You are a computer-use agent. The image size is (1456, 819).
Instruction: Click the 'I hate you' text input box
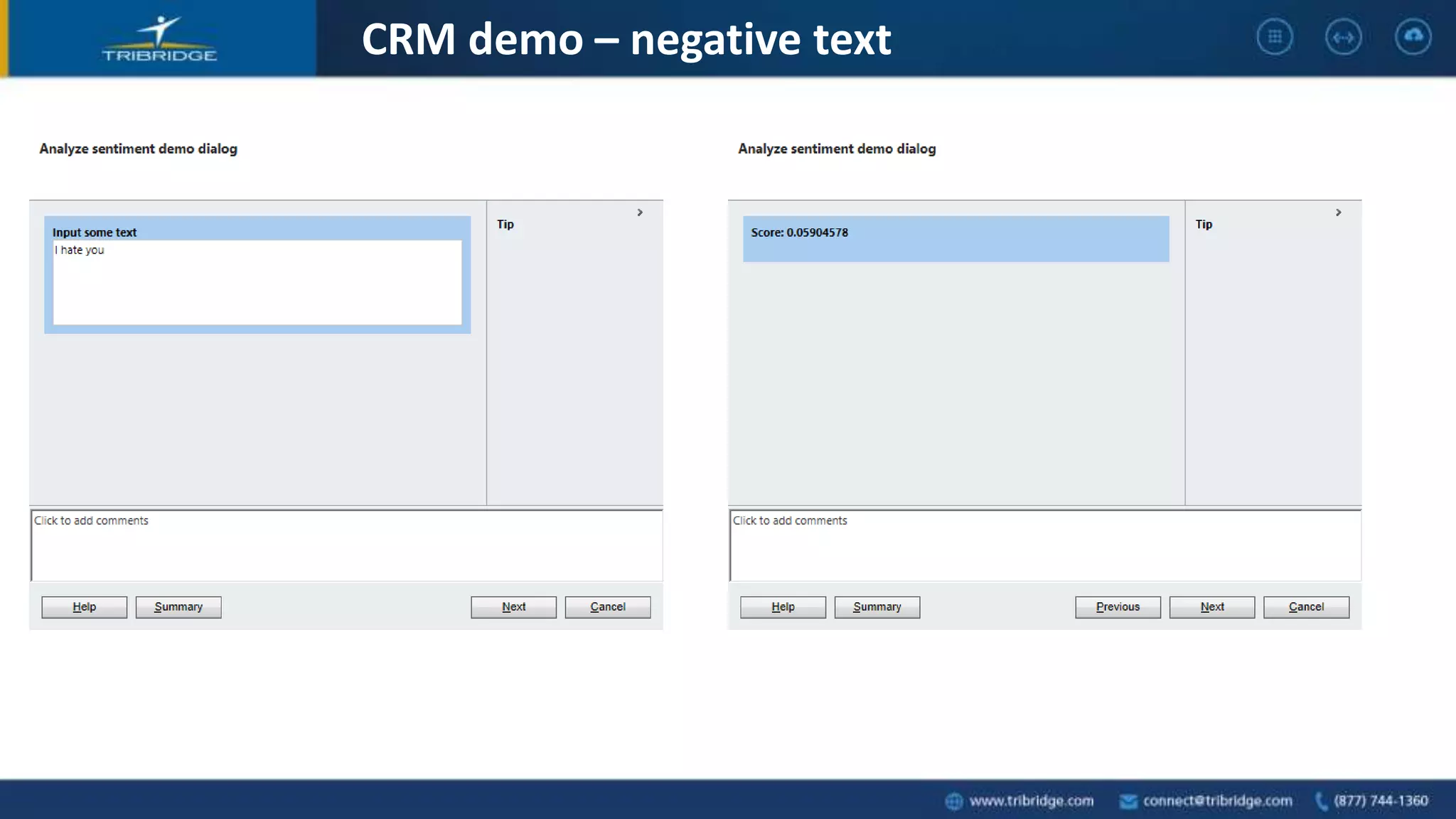coord(257,282)
